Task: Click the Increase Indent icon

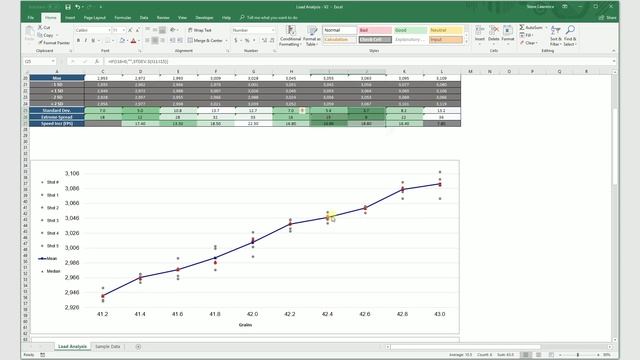Action: 180,40
